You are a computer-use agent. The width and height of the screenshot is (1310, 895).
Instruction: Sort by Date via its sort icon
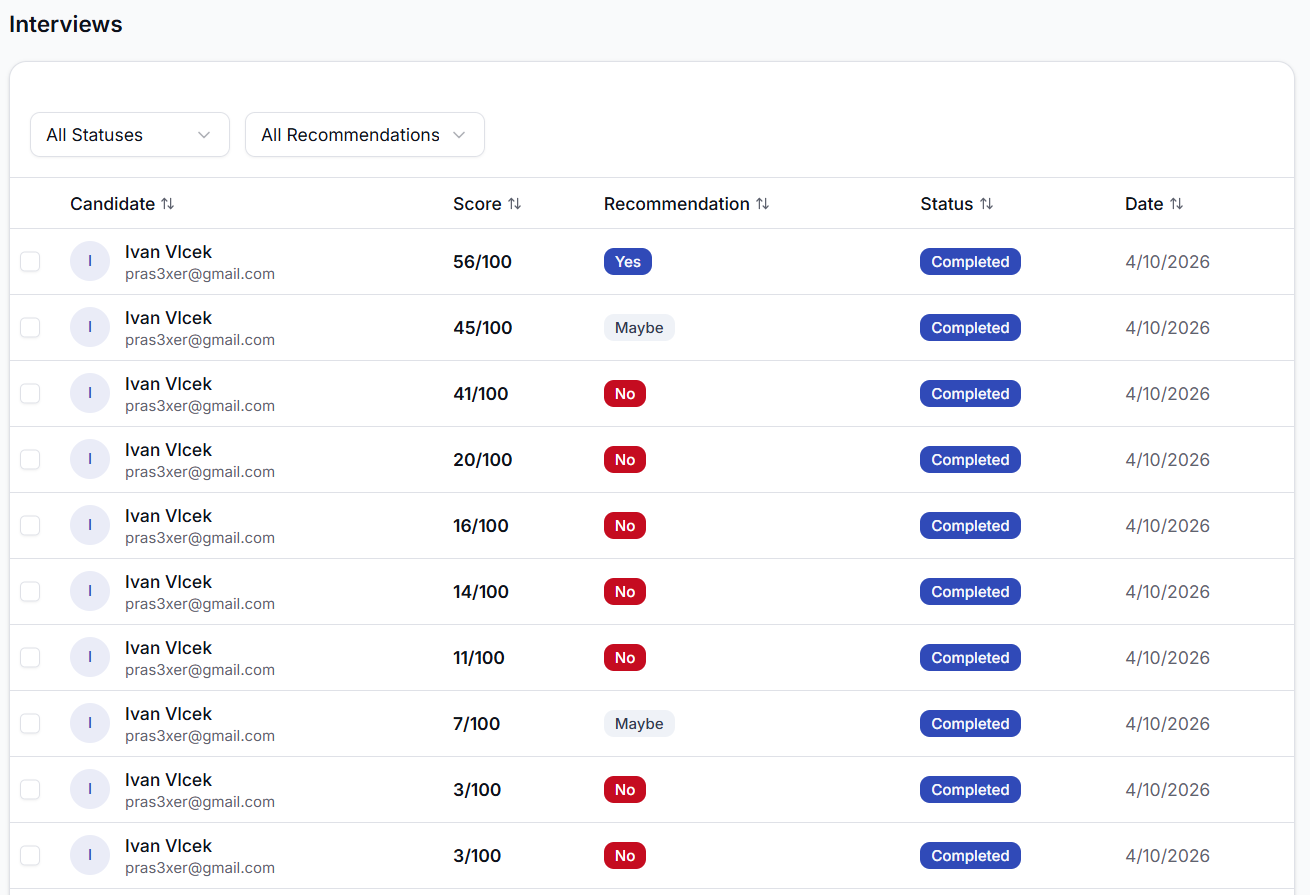1178,203
